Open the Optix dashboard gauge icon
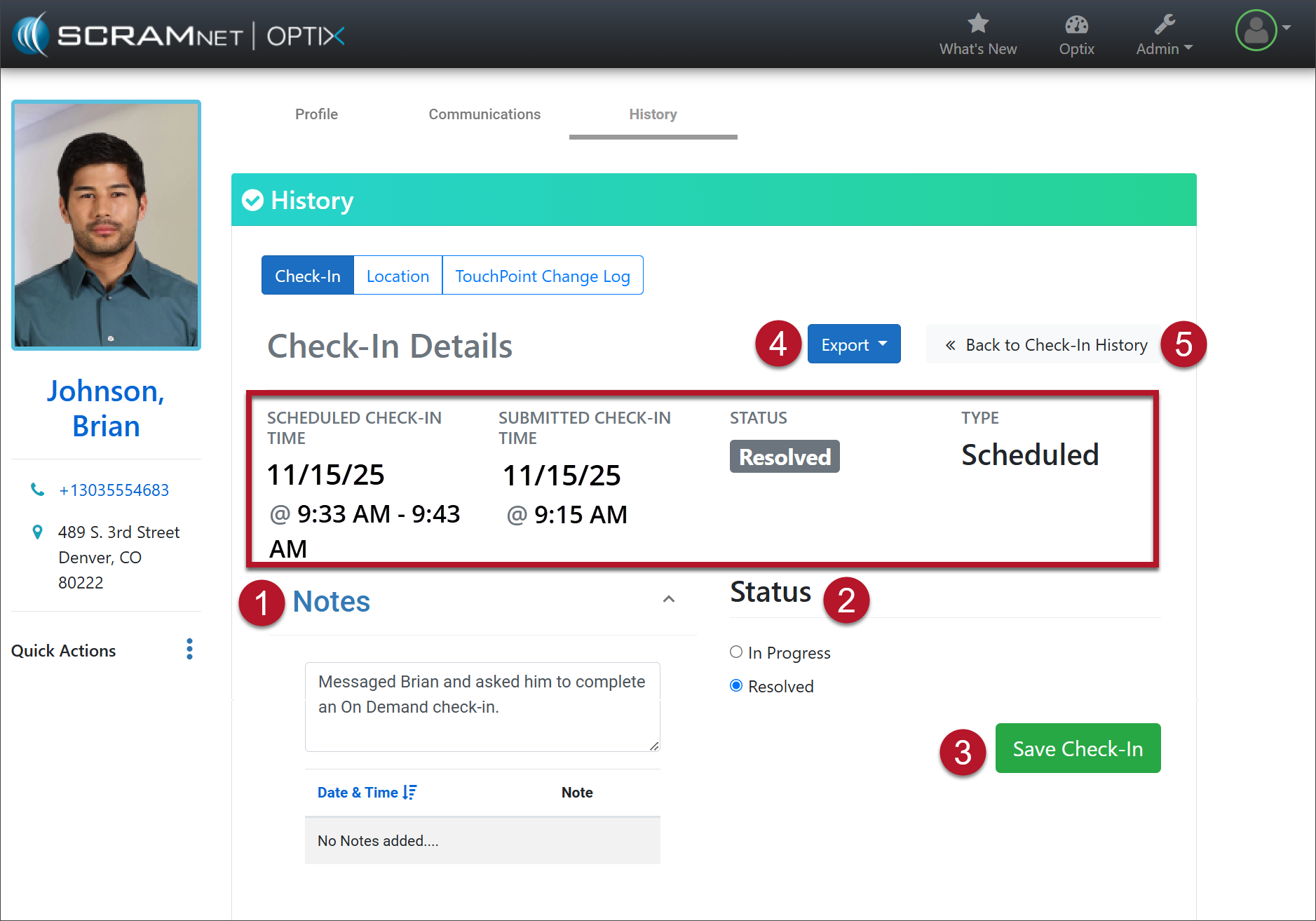 point(1076,25)
